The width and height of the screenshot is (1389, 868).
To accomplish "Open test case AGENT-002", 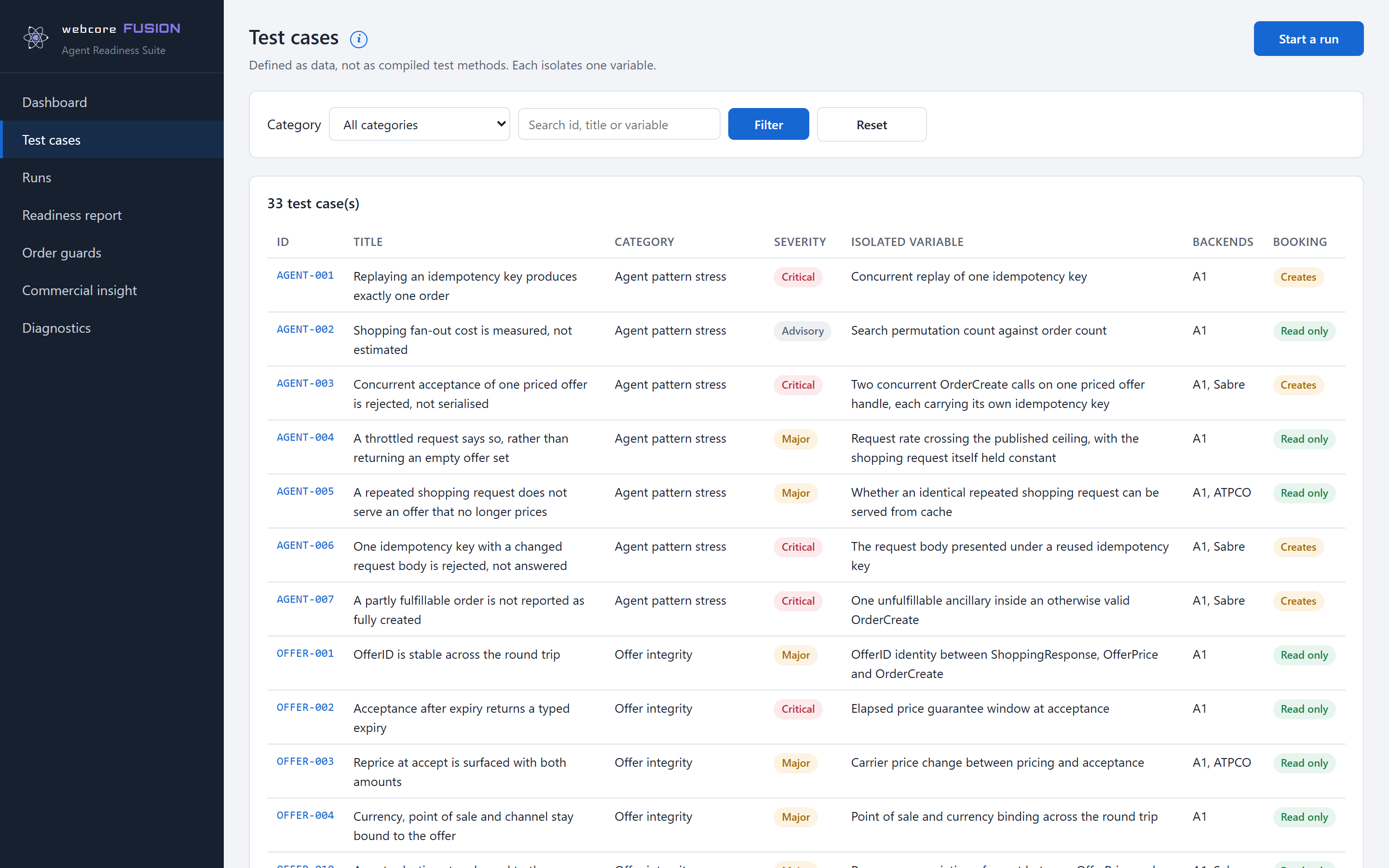I will click(305, 329).
